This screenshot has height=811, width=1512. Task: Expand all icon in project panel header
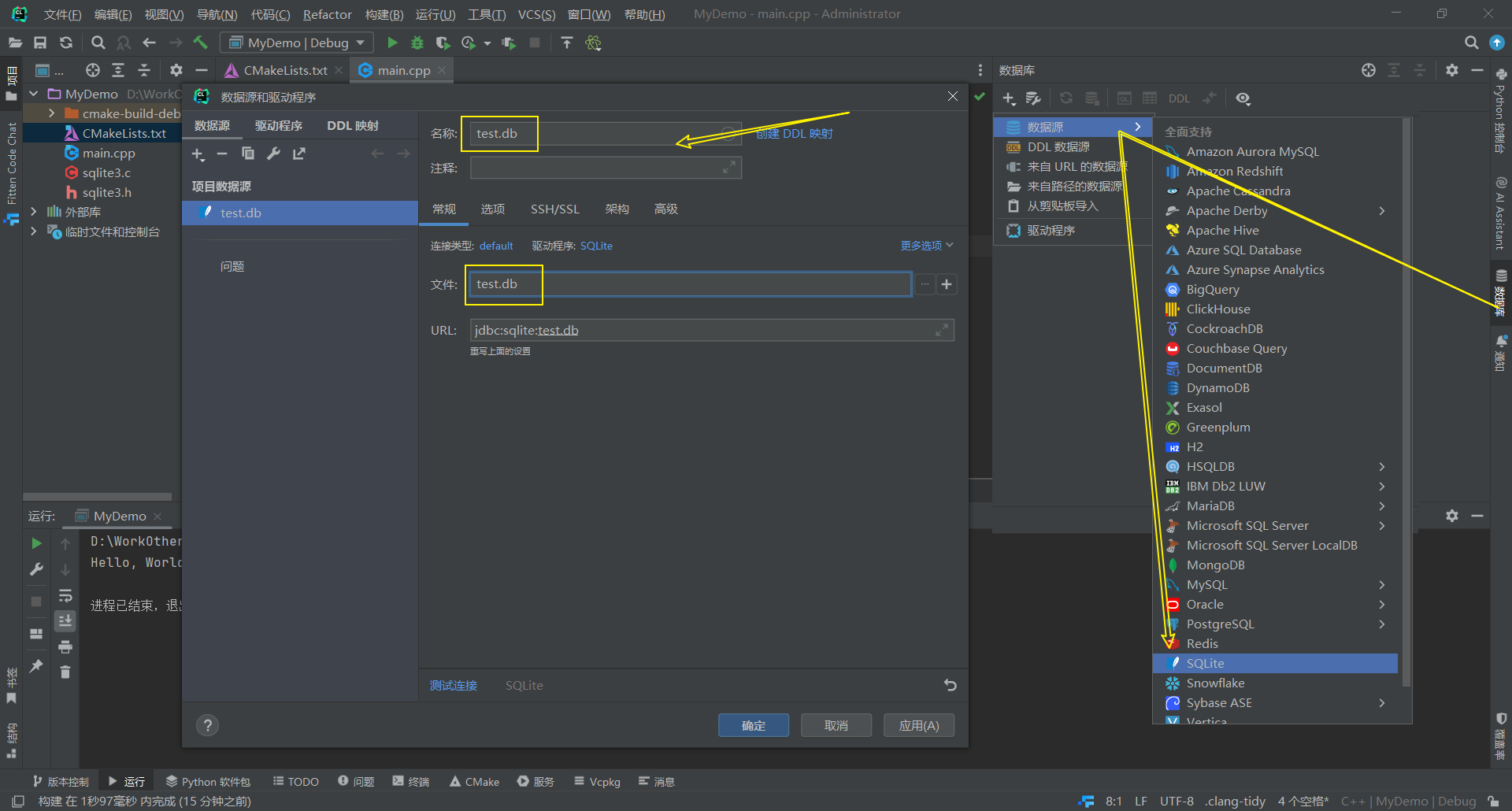tap(118, 70)
